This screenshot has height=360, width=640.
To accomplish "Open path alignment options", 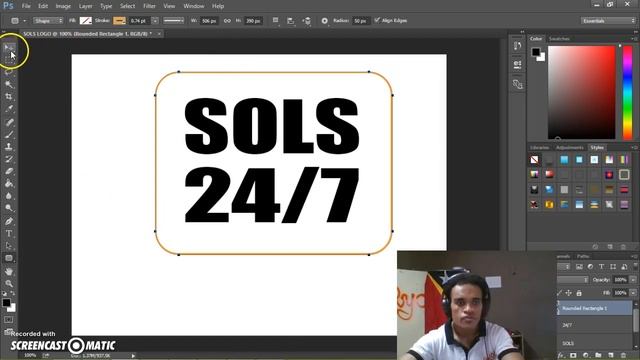I will click(291, 20).
